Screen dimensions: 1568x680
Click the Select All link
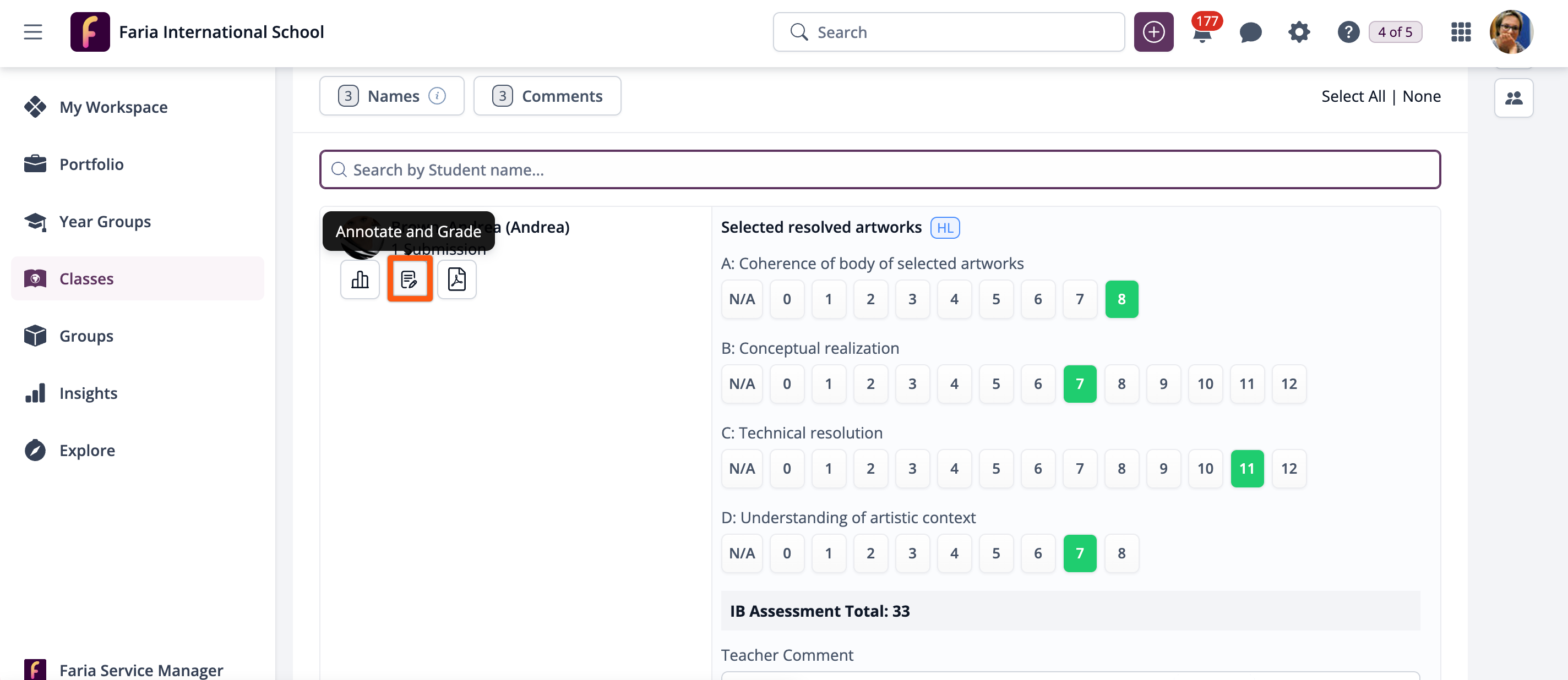pos(1353,96)
